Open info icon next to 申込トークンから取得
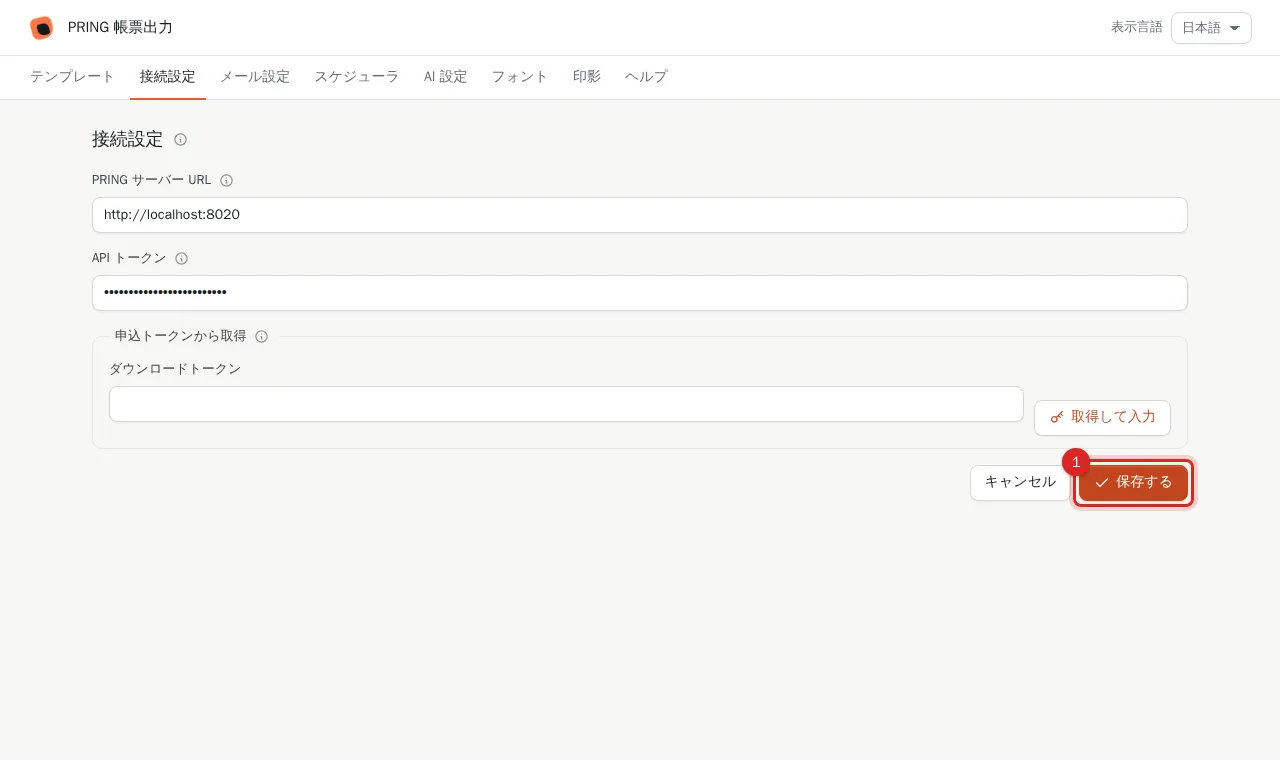This screenshot has height=760, width=1280. pyautogui.click(x=262, y=337)
